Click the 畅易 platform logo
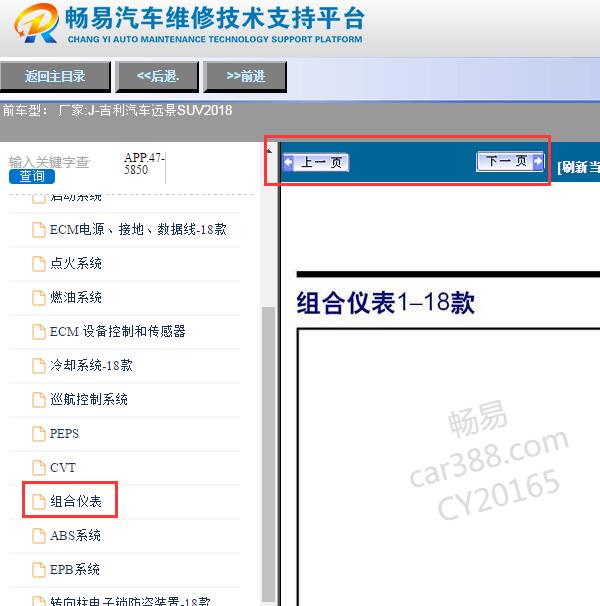The height and width of the screenshot is (606, 600). pos(37,23)
